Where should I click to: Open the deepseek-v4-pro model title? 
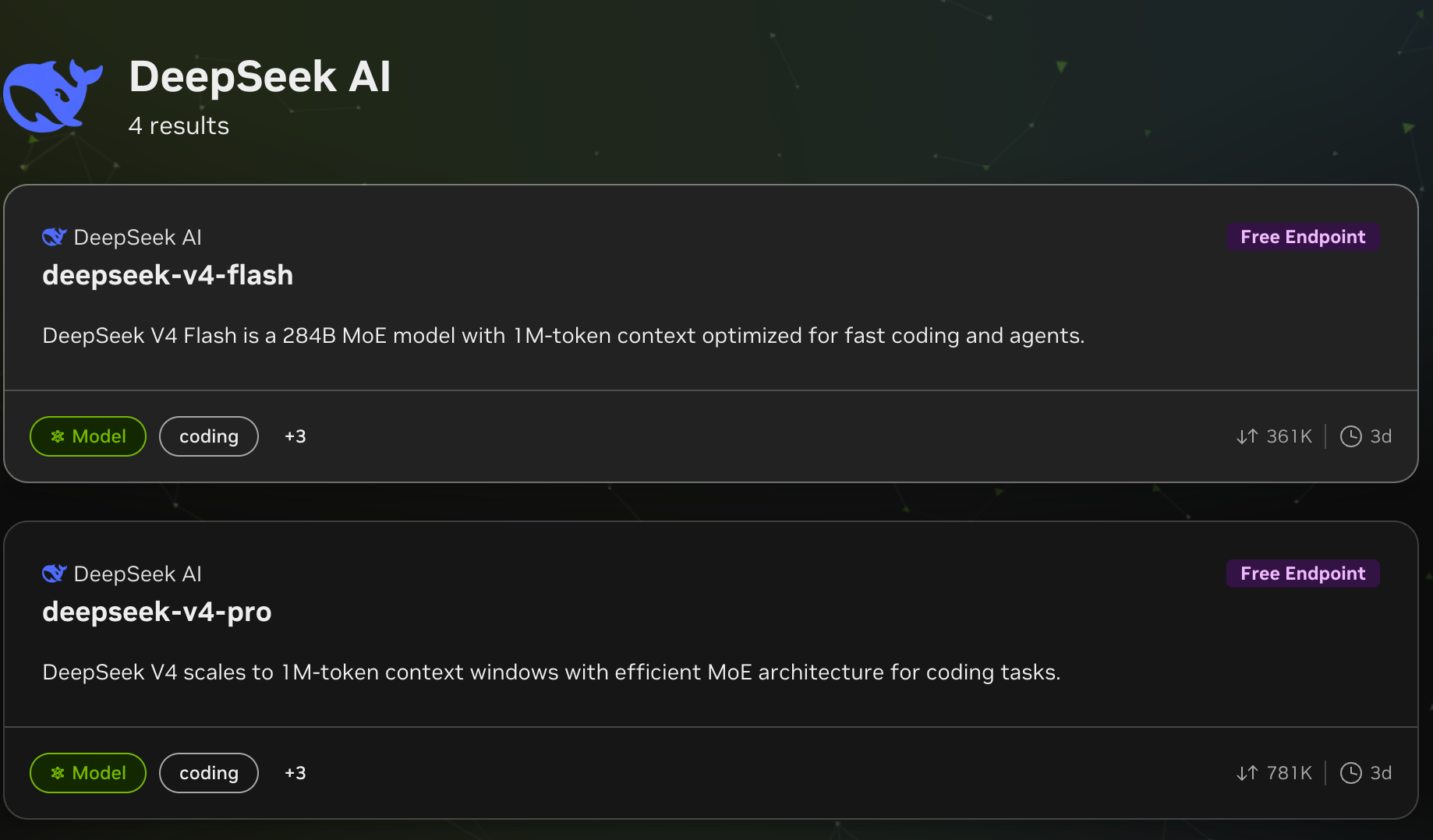tap(157, 612)
